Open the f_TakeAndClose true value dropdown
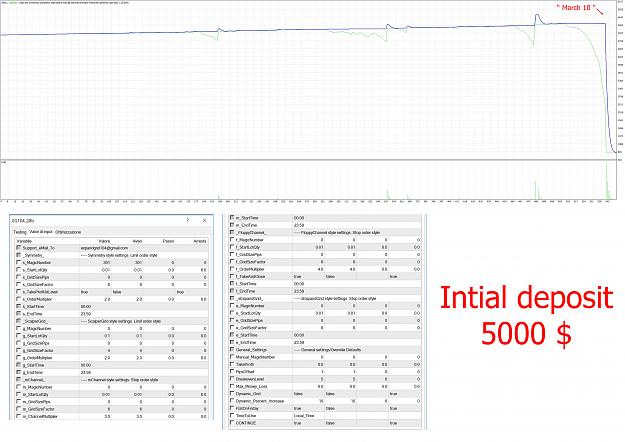Image resolution: width=625 pixels, height=442 pixels. [x=297, y=277]
